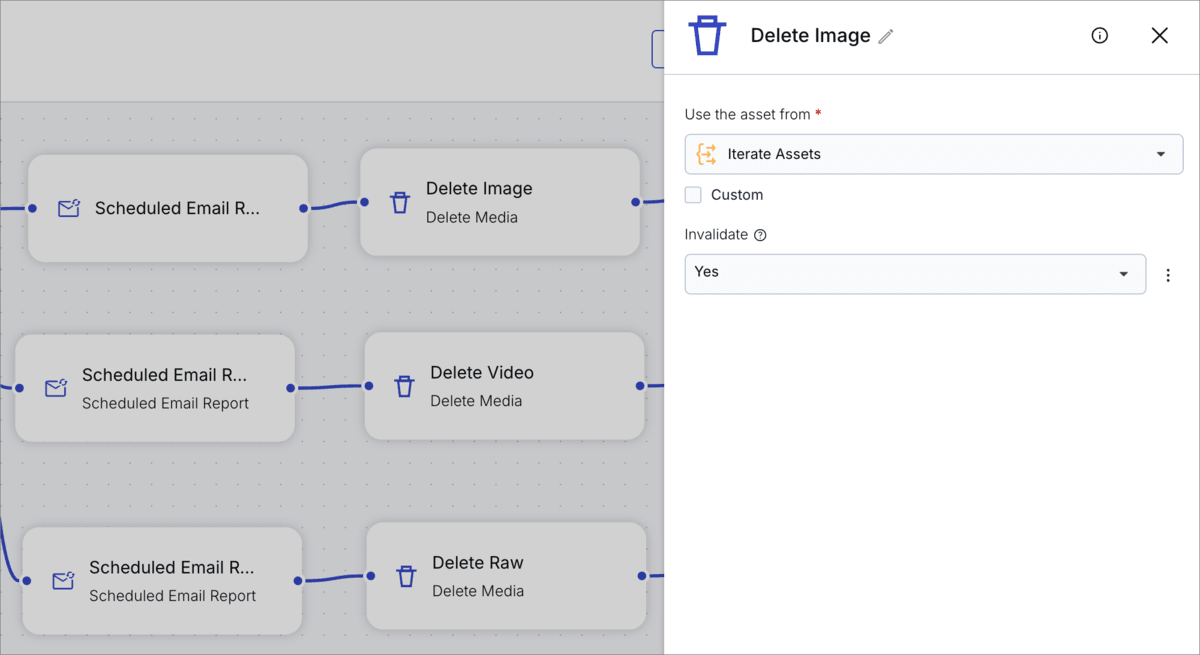Image resolution: width=1200 pixels, height=655 pixels.
Task: Enable the Custom checkbox
Action: coord(693,194)
